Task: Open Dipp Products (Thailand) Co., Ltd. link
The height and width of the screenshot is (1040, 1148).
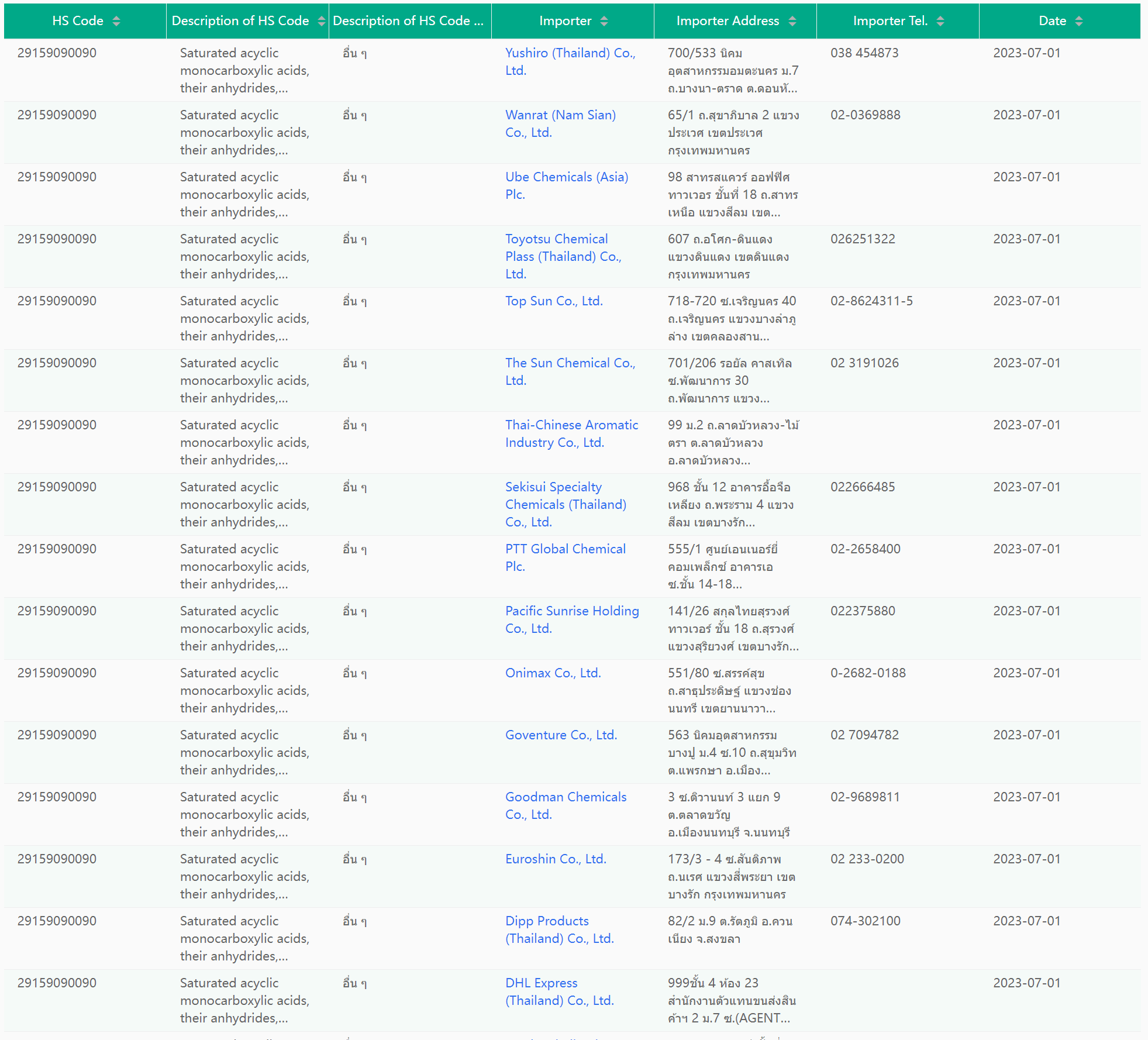Action: pos(560,929)
